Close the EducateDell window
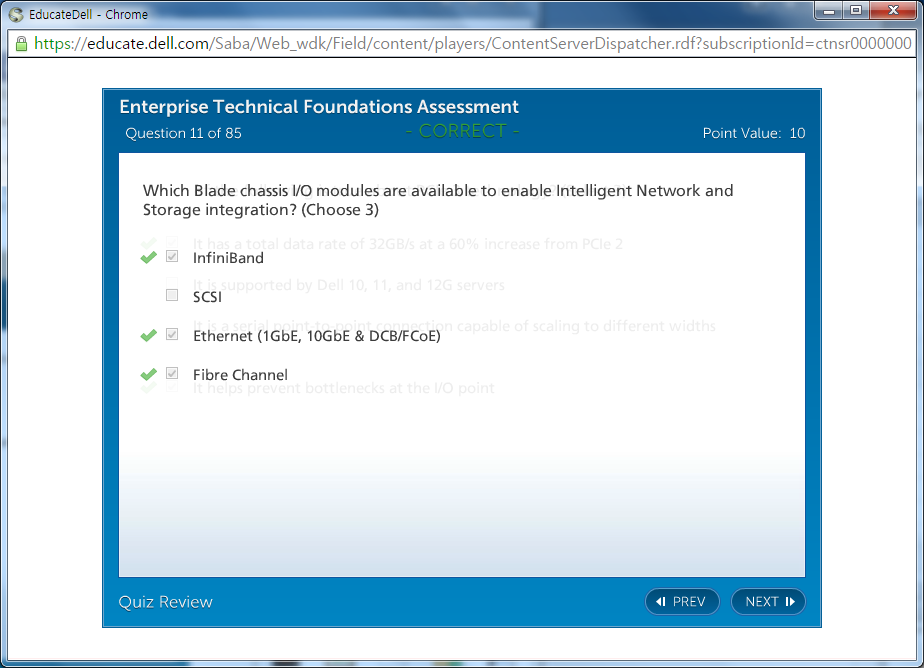The width and height of the screenshot is (924, 668). point(892,11)
